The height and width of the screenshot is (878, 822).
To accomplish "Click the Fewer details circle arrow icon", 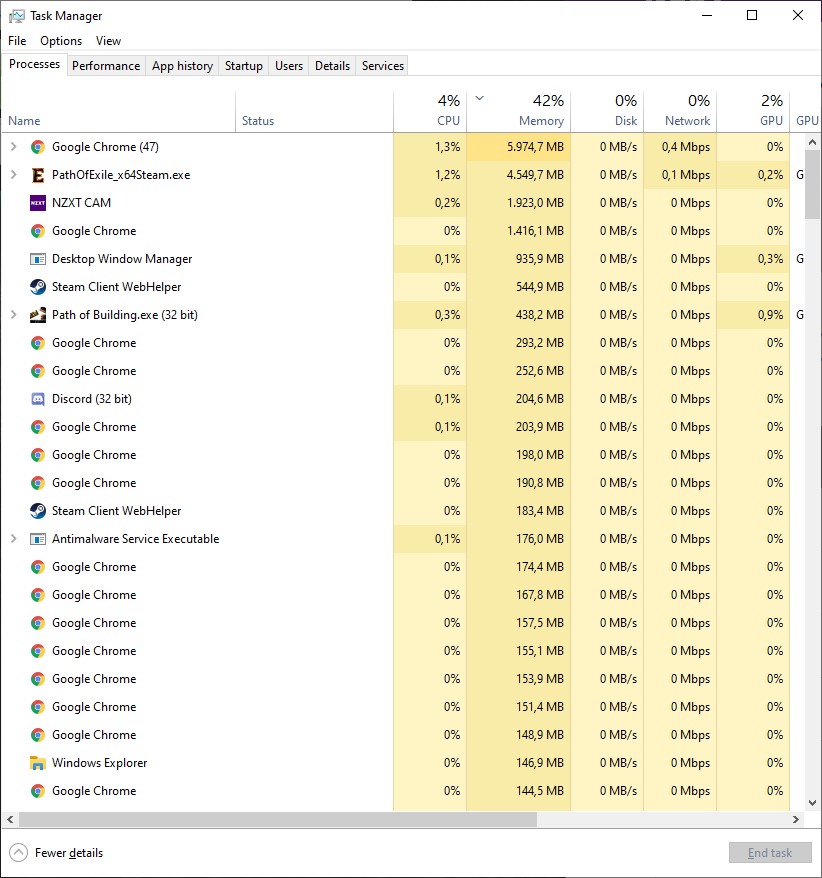I will 18,853.
